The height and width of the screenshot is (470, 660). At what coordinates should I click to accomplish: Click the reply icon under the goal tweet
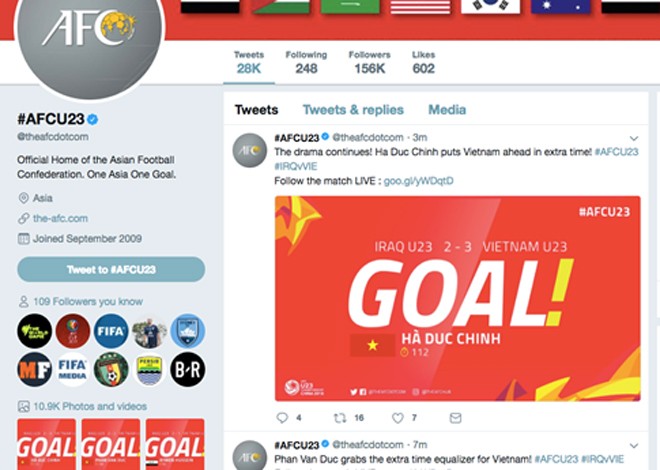click(282, 417)
